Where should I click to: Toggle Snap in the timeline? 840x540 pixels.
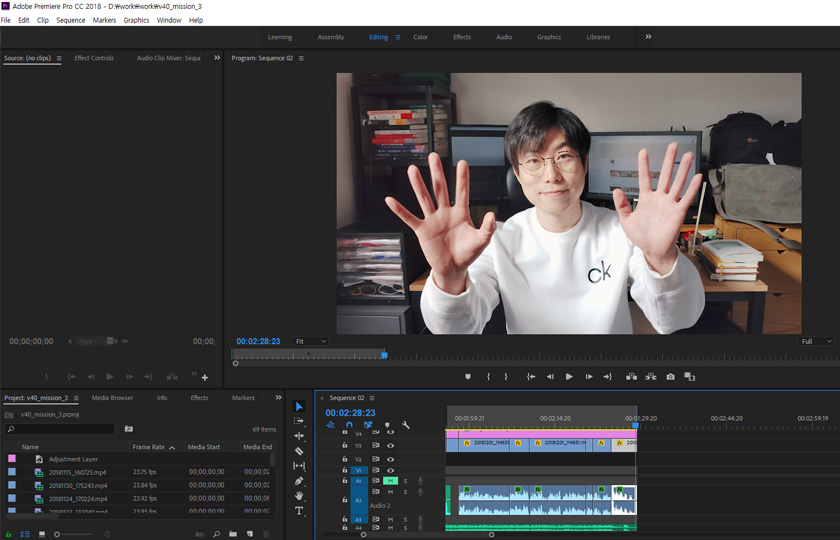(349, 425)
